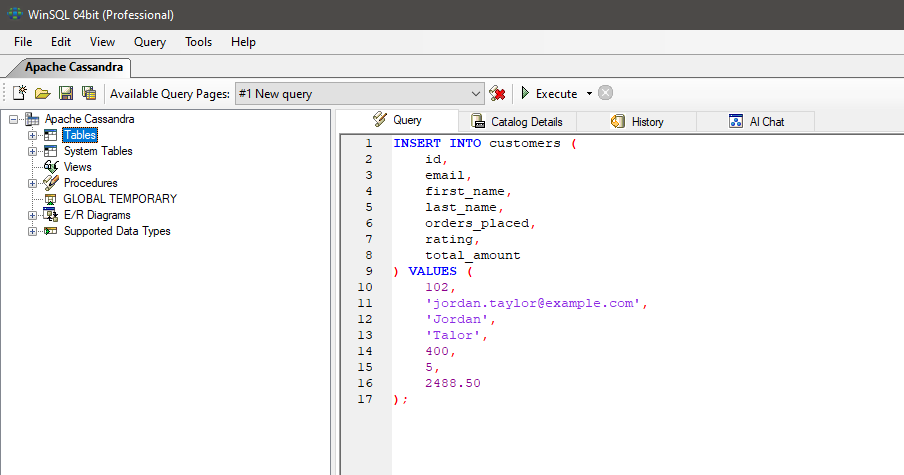Viewport: 904px width, 475px height.
Task: Expand the System Tables tree node
Action: pos(32,152)
